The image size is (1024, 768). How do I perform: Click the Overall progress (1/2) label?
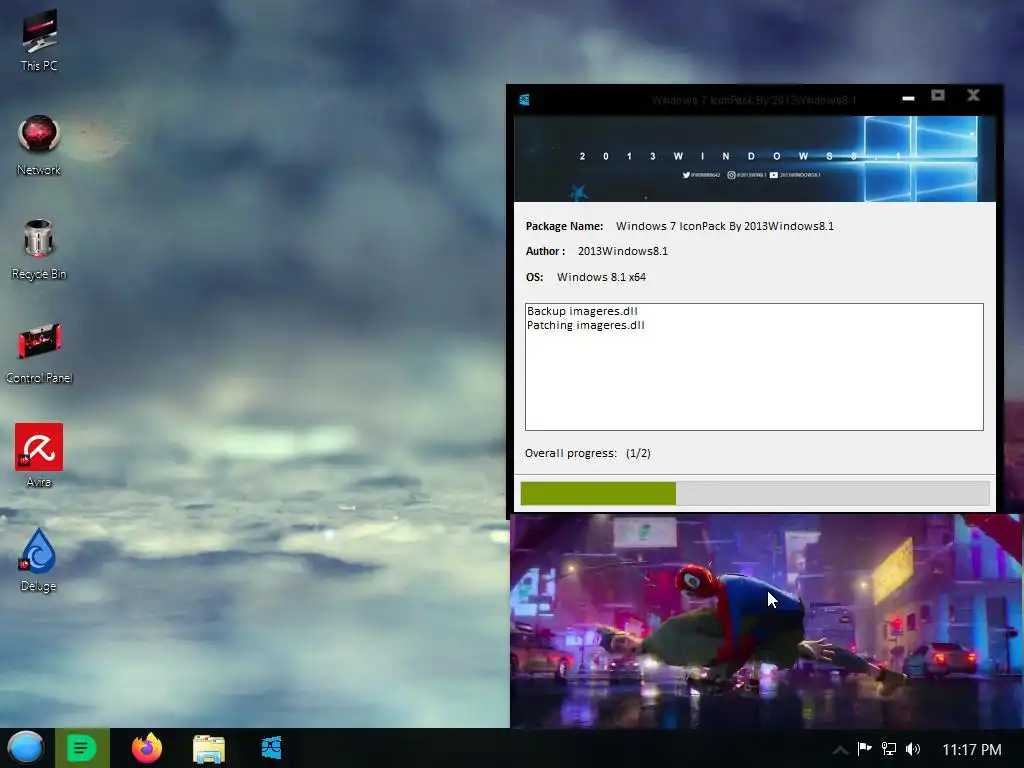coord(588,453)
